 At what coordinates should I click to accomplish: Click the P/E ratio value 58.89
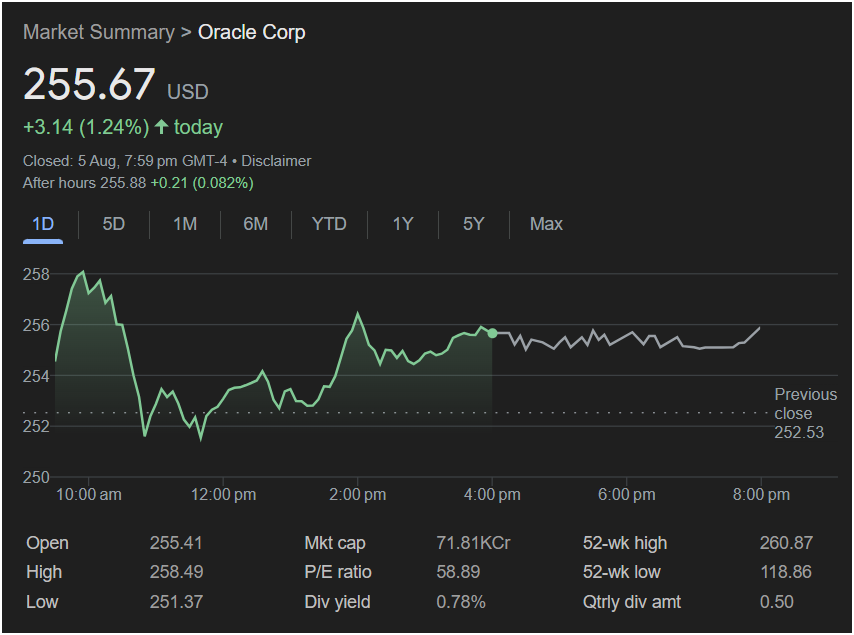[x=458, y=572]
